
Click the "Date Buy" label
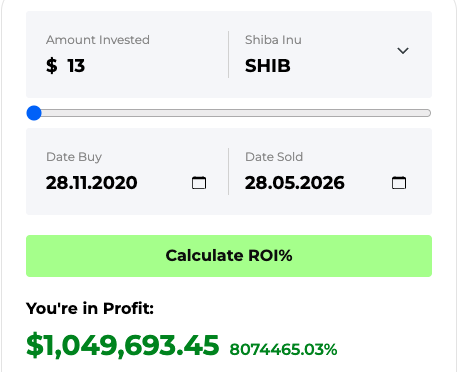coord(74,157)
